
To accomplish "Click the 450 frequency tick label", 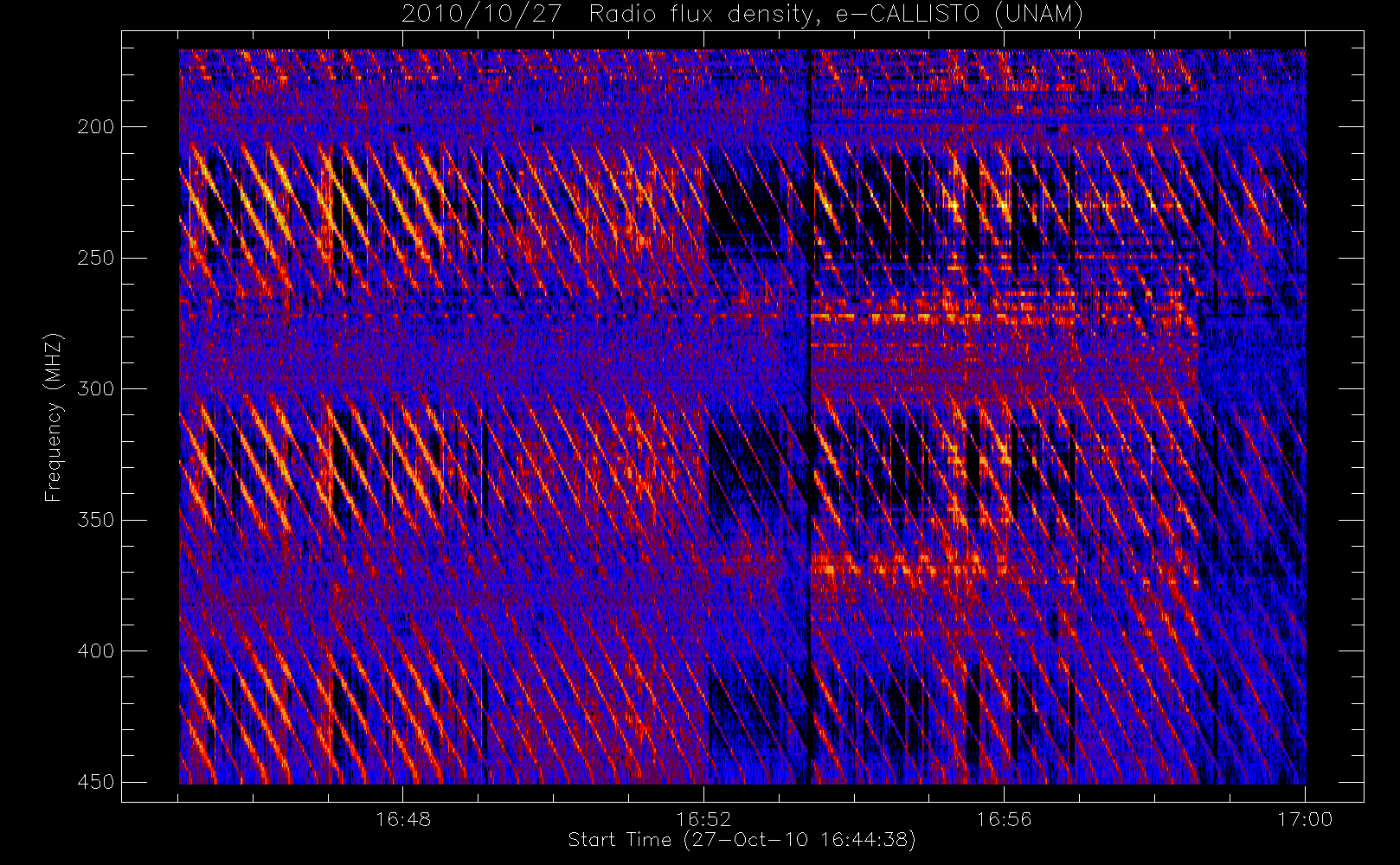I will [x=95, y=782].
